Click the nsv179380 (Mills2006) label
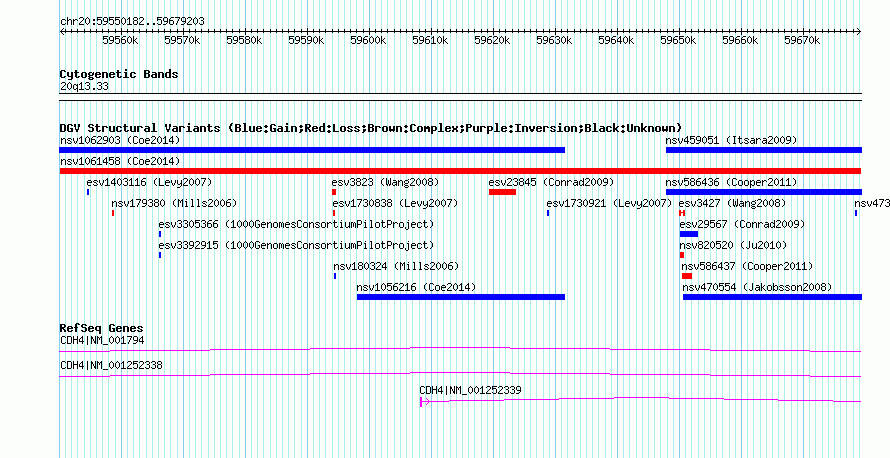Image resolution: width=890 pixels, height=458 pixels. (x=174, y=203)
